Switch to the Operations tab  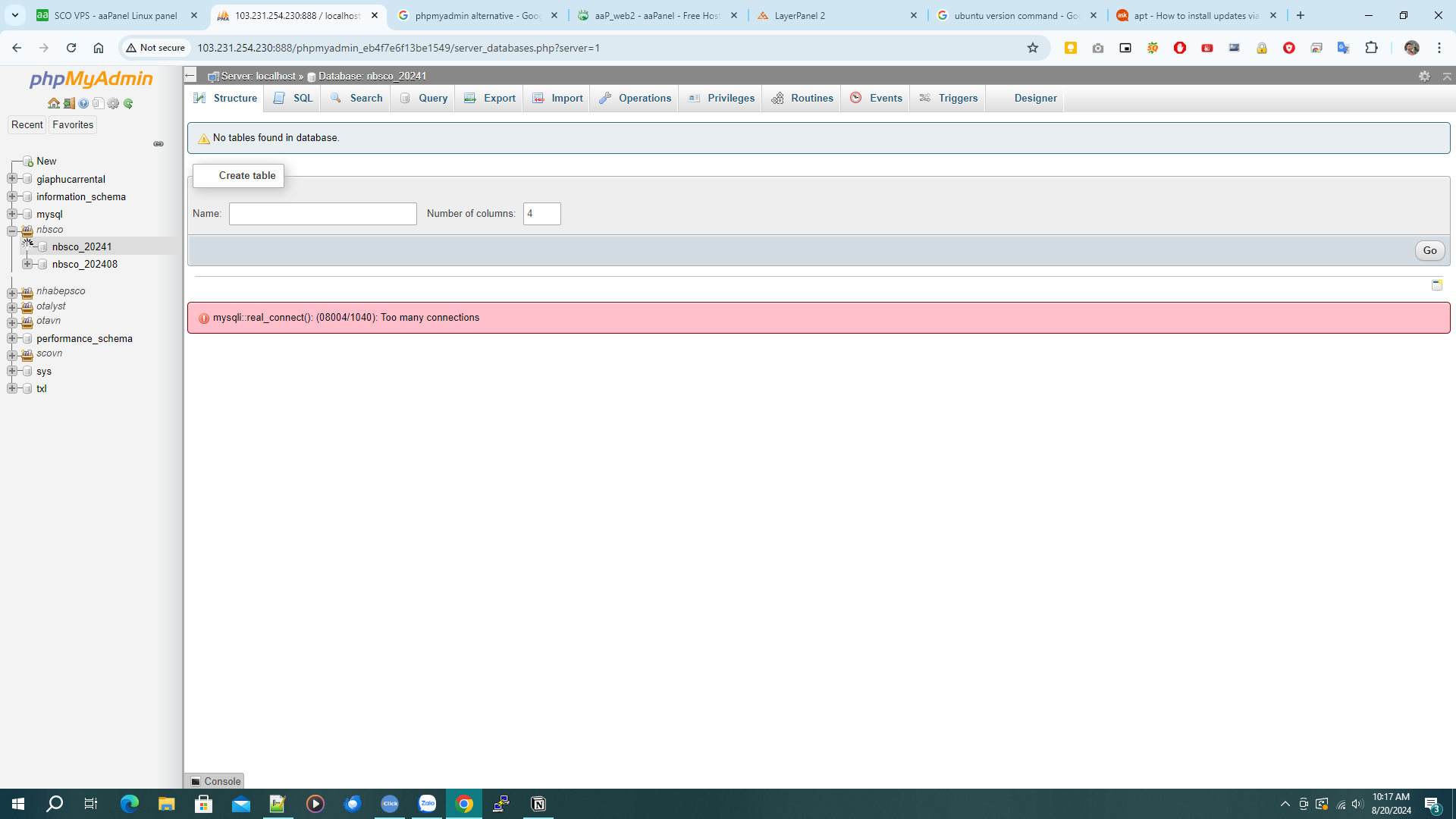635,99
